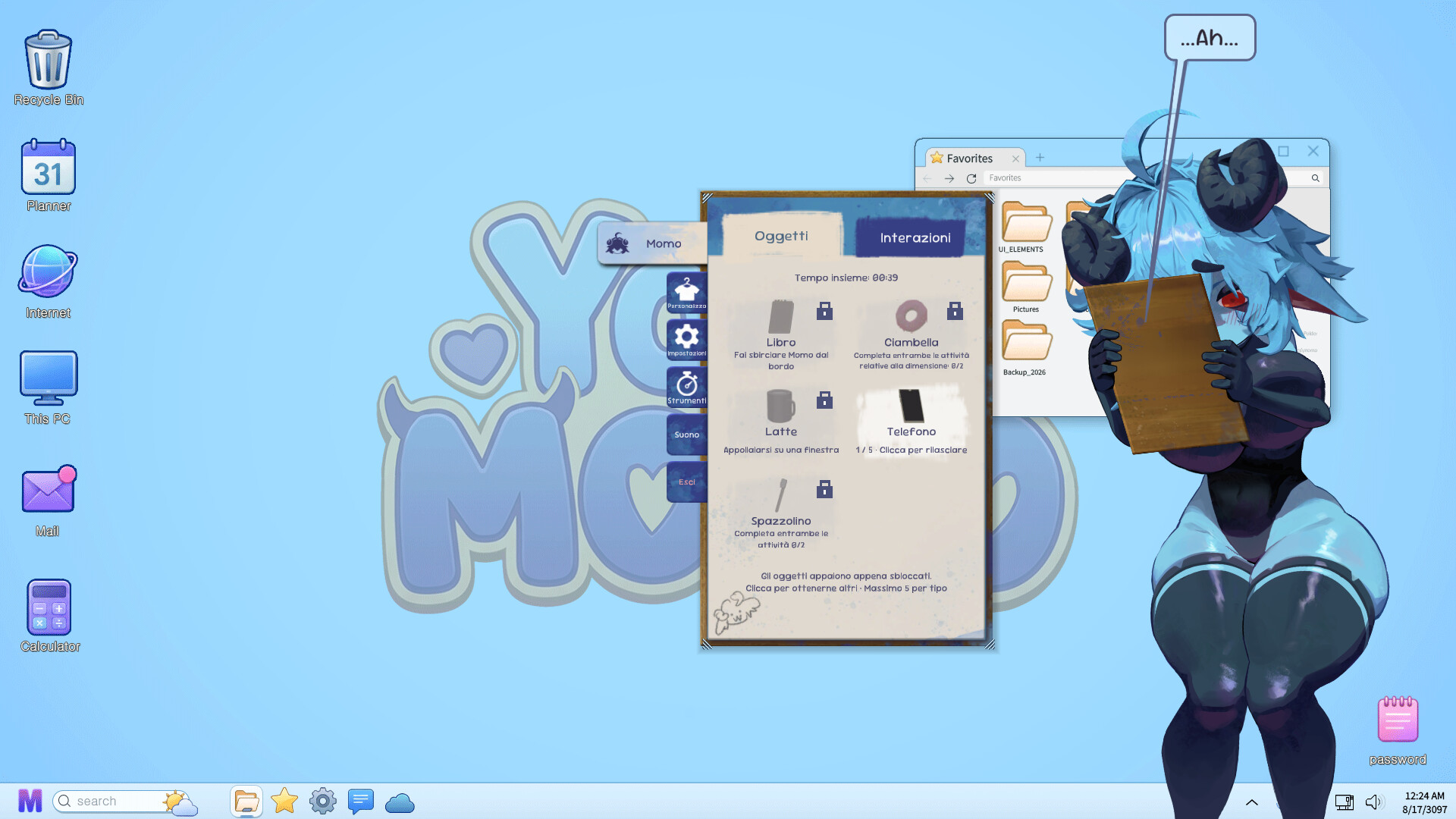Select the Oggetti tab
The height and width of the screenshot is (819, 1456).
781,236
